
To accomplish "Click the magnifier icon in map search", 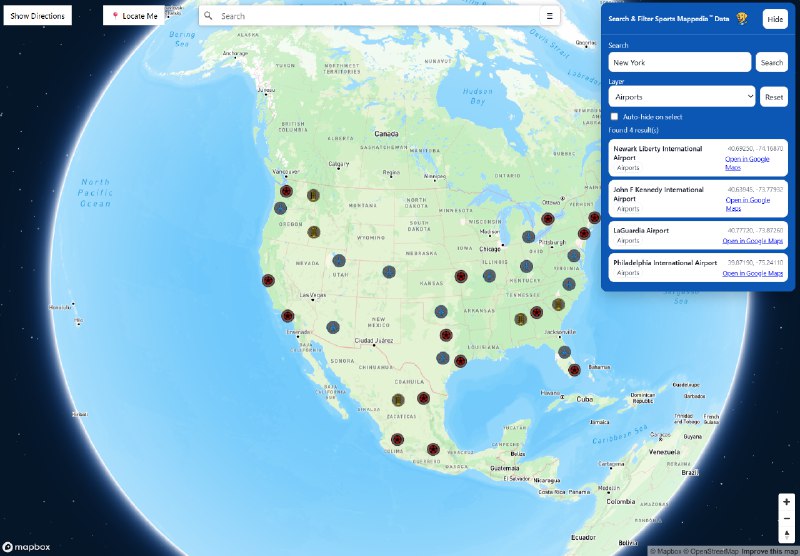I will [x=209, y=16].
